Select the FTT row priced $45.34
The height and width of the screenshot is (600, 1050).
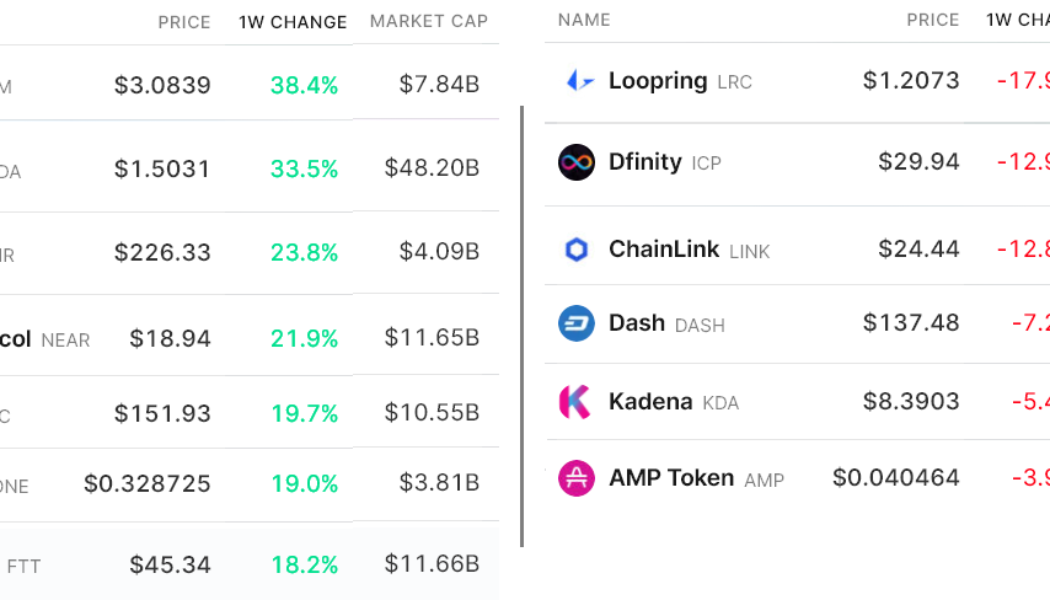tap(170, 565)
